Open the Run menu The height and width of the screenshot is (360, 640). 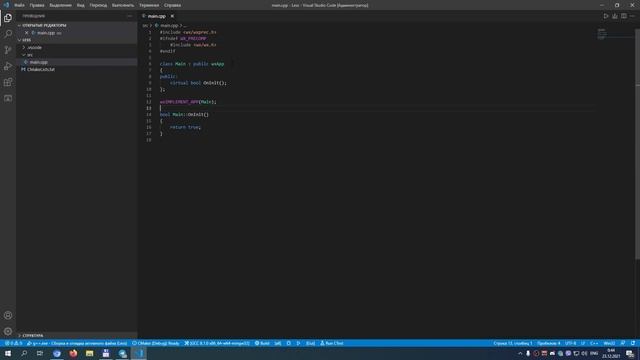pyautogui.click(x=123, y=5)
